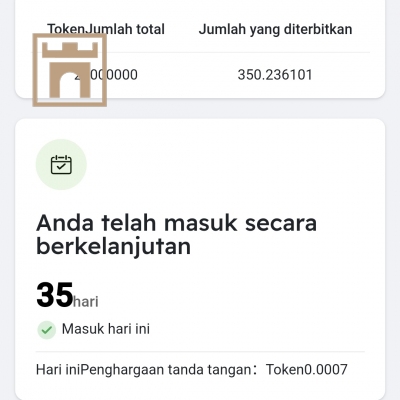The image size is (400, 400).
Task: Tap the calendar check-in icon
Action: pyautogui.click(x=61, y=164)
